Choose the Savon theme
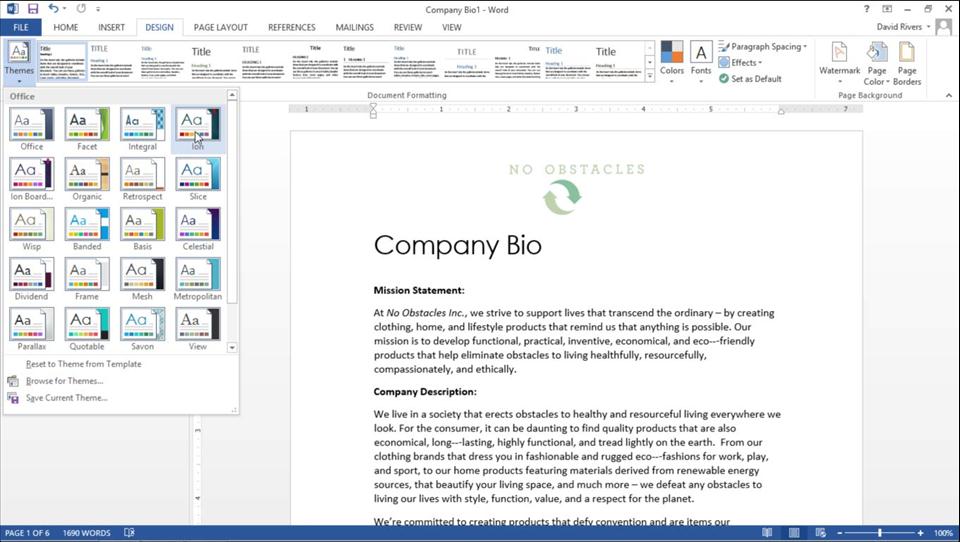The width and height of the screenshot is (960, 542). [142, 329]
